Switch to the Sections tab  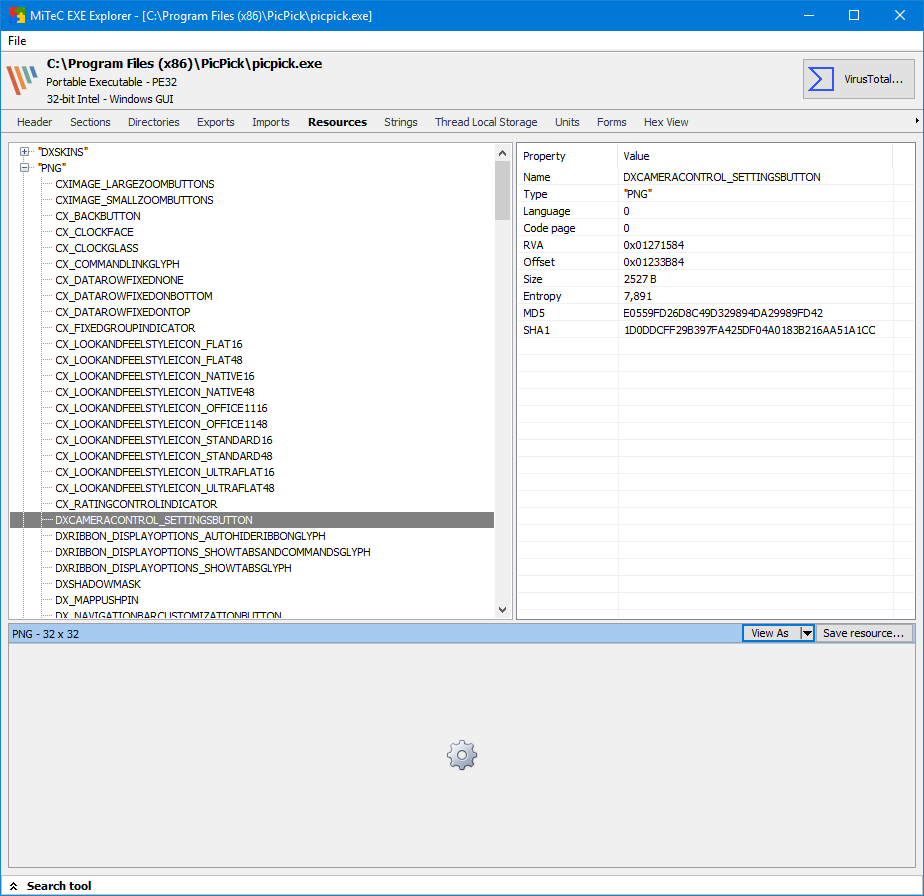click(x=90, y=122)
